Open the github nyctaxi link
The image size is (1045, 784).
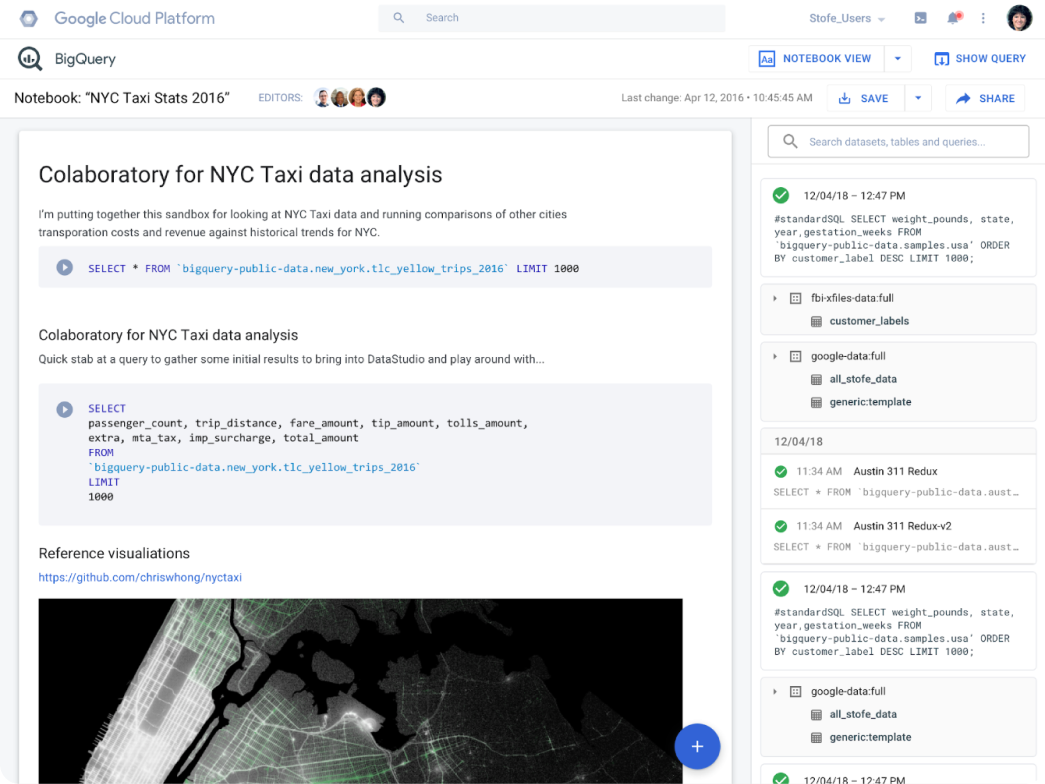[140, 577]
